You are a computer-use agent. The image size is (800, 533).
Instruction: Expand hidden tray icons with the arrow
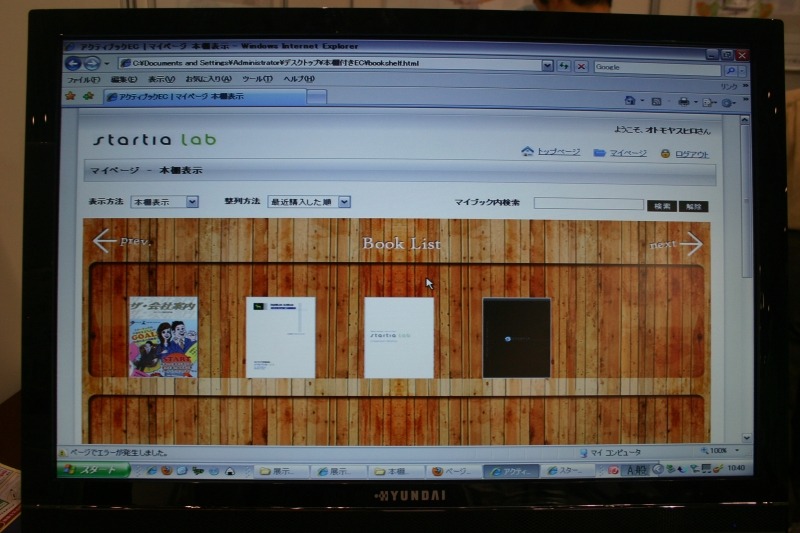[657, 470]
